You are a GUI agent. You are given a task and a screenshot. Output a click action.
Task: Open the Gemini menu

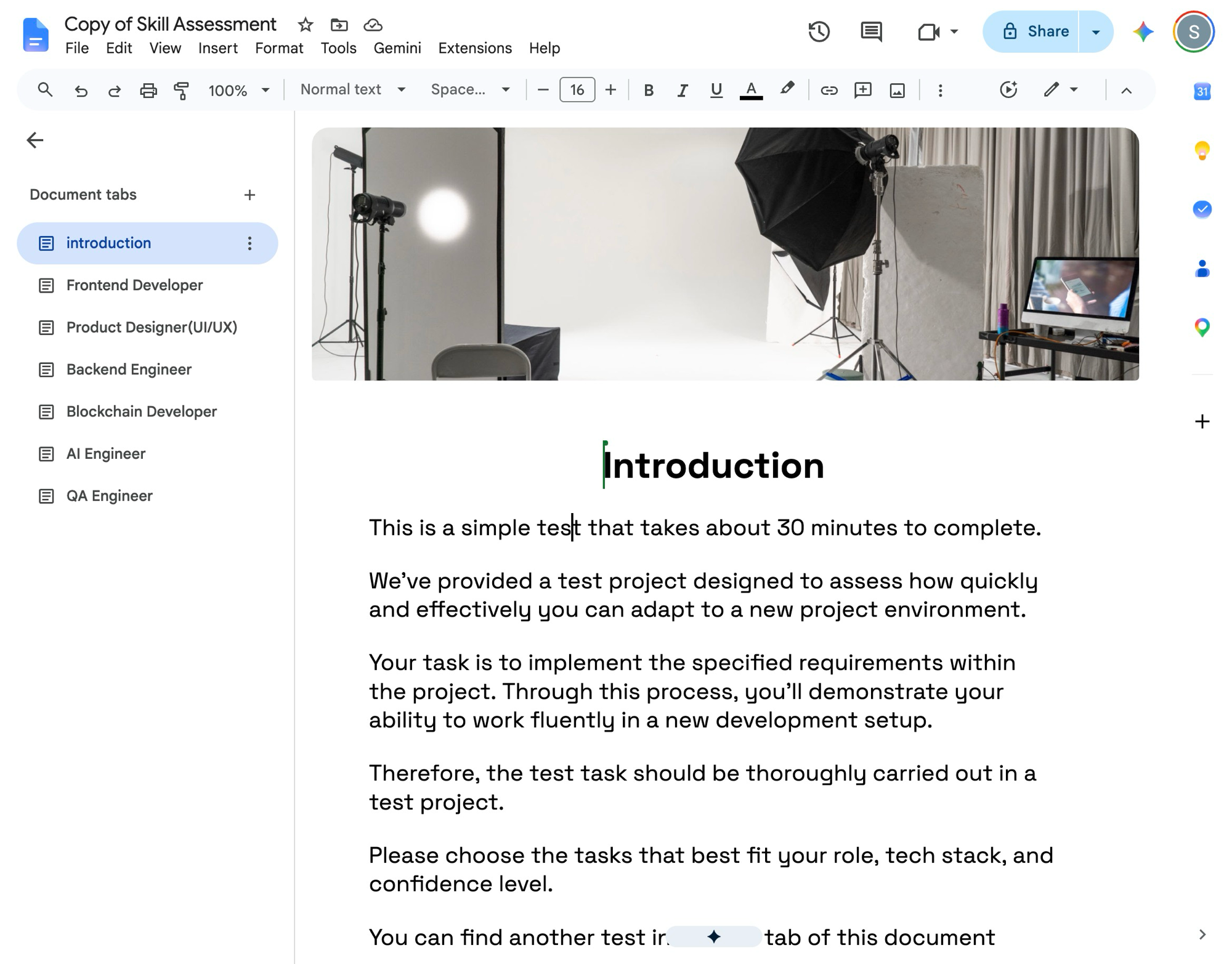pos(397,48)
